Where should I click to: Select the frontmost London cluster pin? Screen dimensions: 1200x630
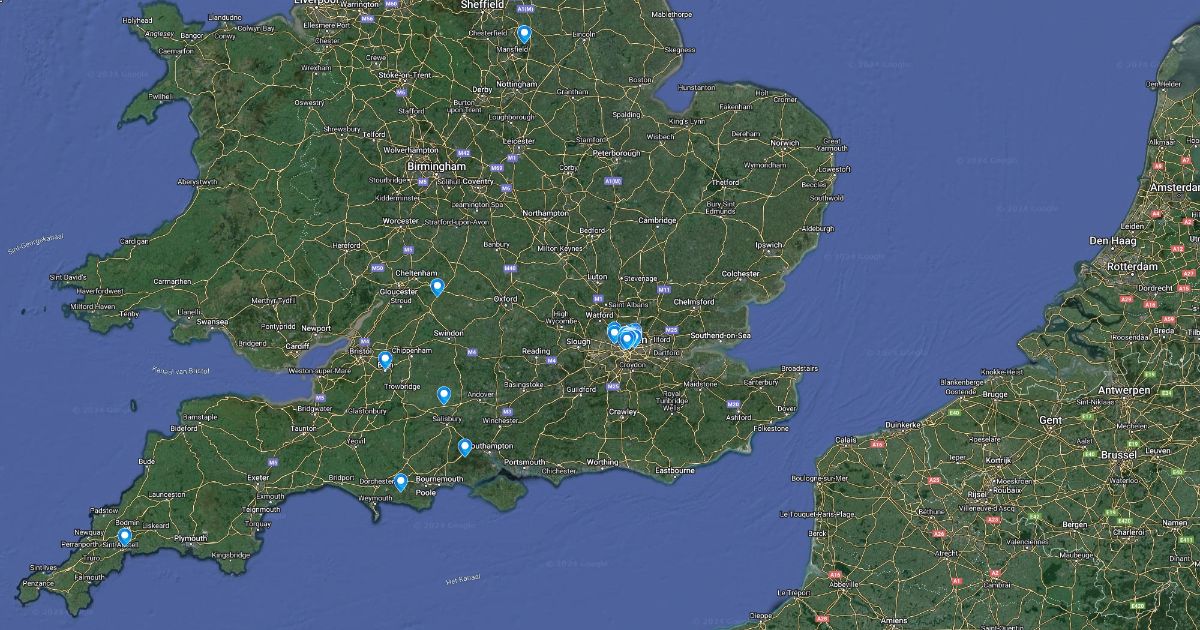point(627,340)
